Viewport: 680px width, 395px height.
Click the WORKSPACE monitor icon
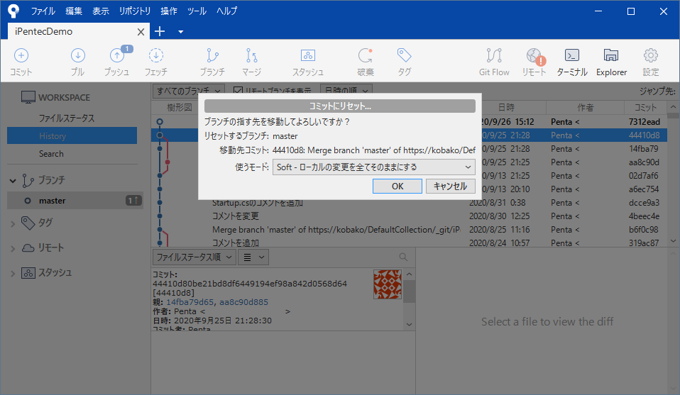point(28,98)
